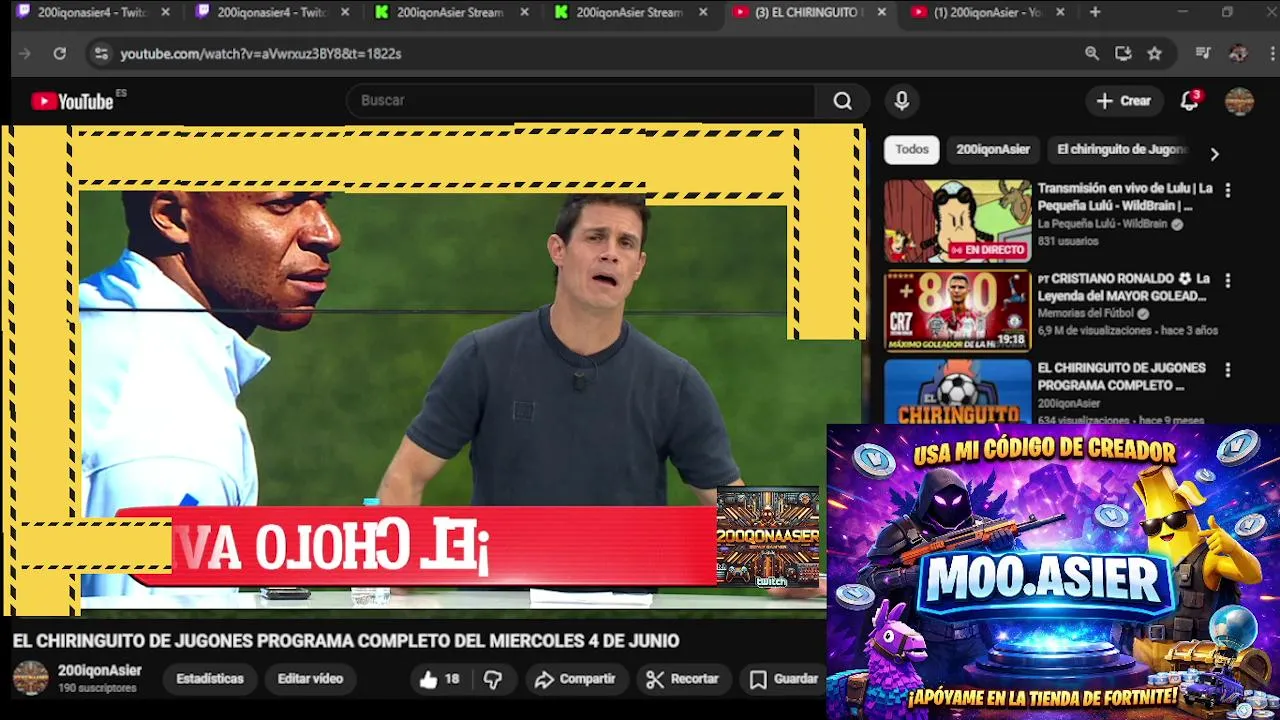Screen dimensions: 1280x720
Task: Open options for the Cristiano Ronaldo video
Action: tap(1228, 281)
